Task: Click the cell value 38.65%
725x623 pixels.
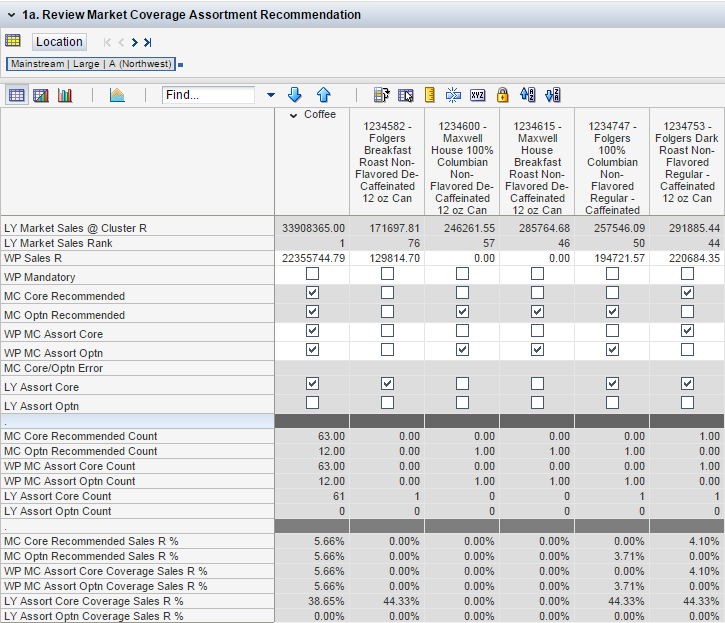Action: [313, 601]
